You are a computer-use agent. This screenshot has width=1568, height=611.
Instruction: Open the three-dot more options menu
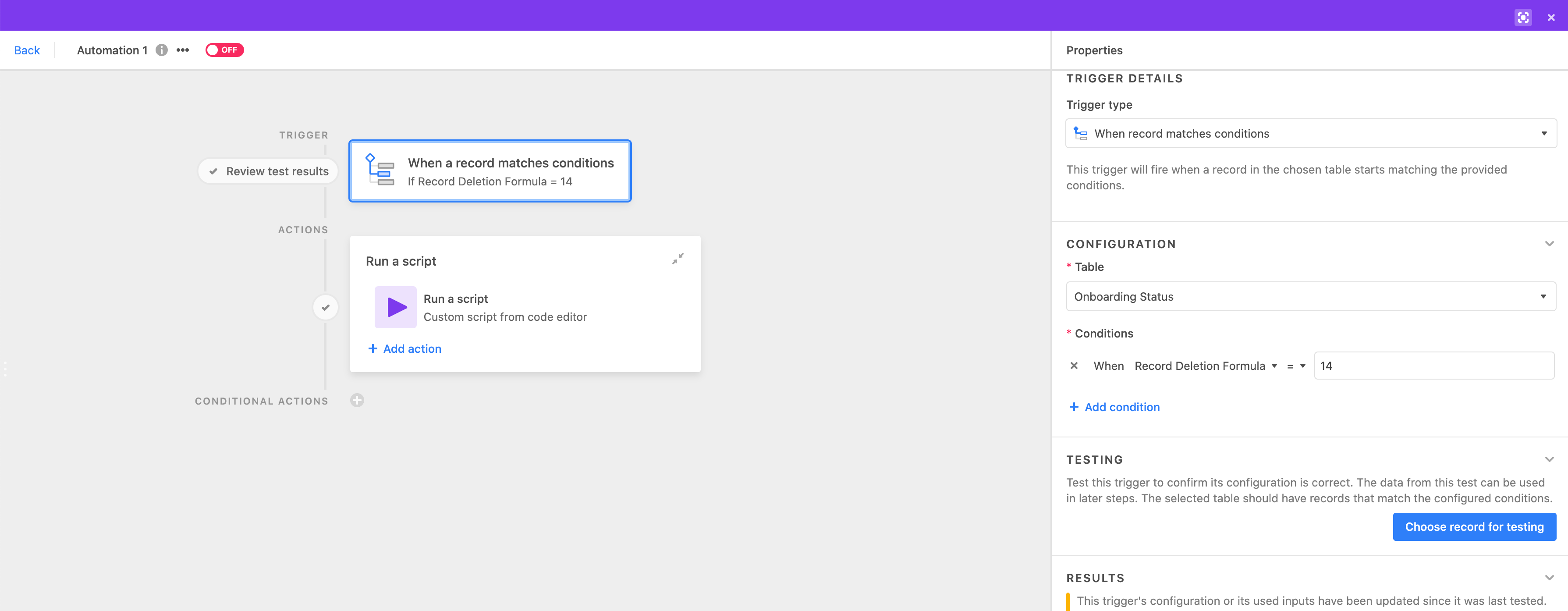point(183,50)
